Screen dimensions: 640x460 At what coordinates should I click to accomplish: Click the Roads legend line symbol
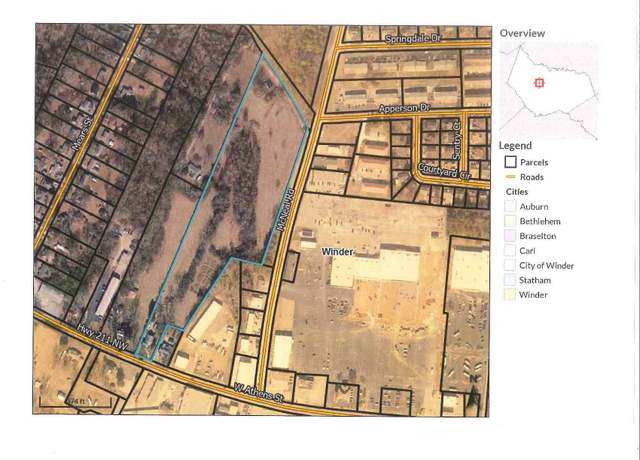pyautogui.click(x=510, y=177)
